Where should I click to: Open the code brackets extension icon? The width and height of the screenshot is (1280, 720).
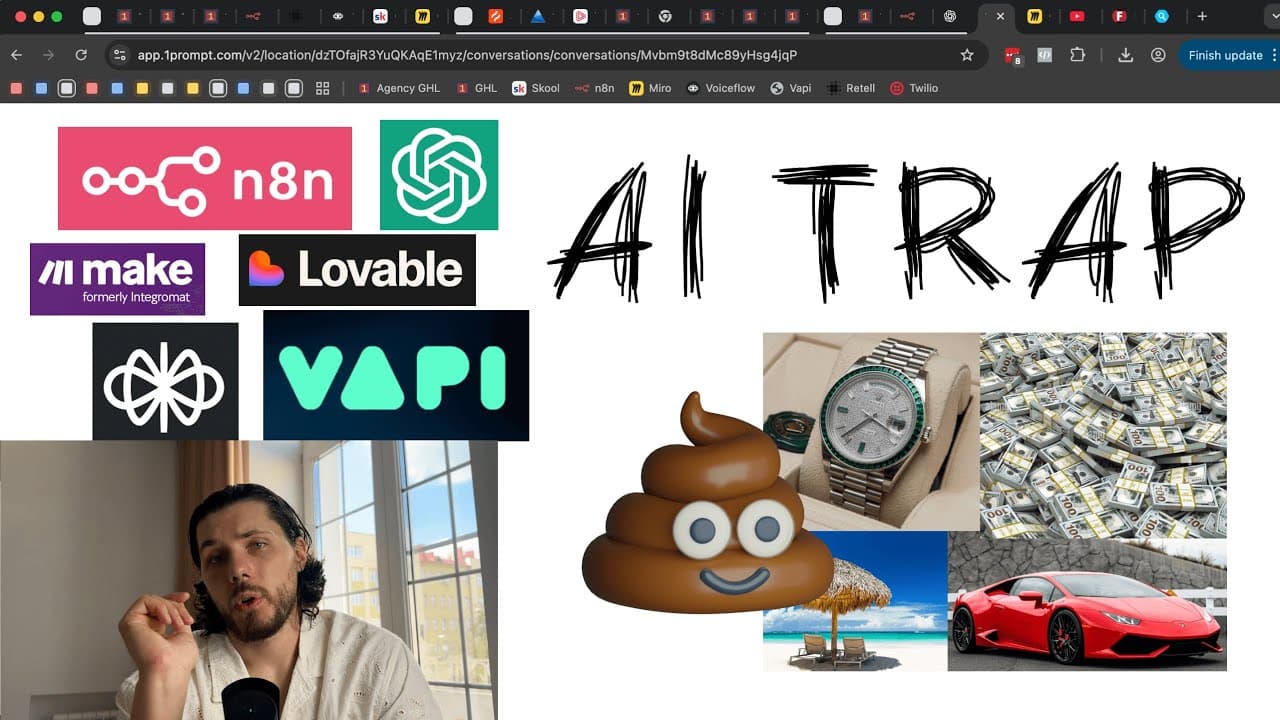pos(1045,55)
